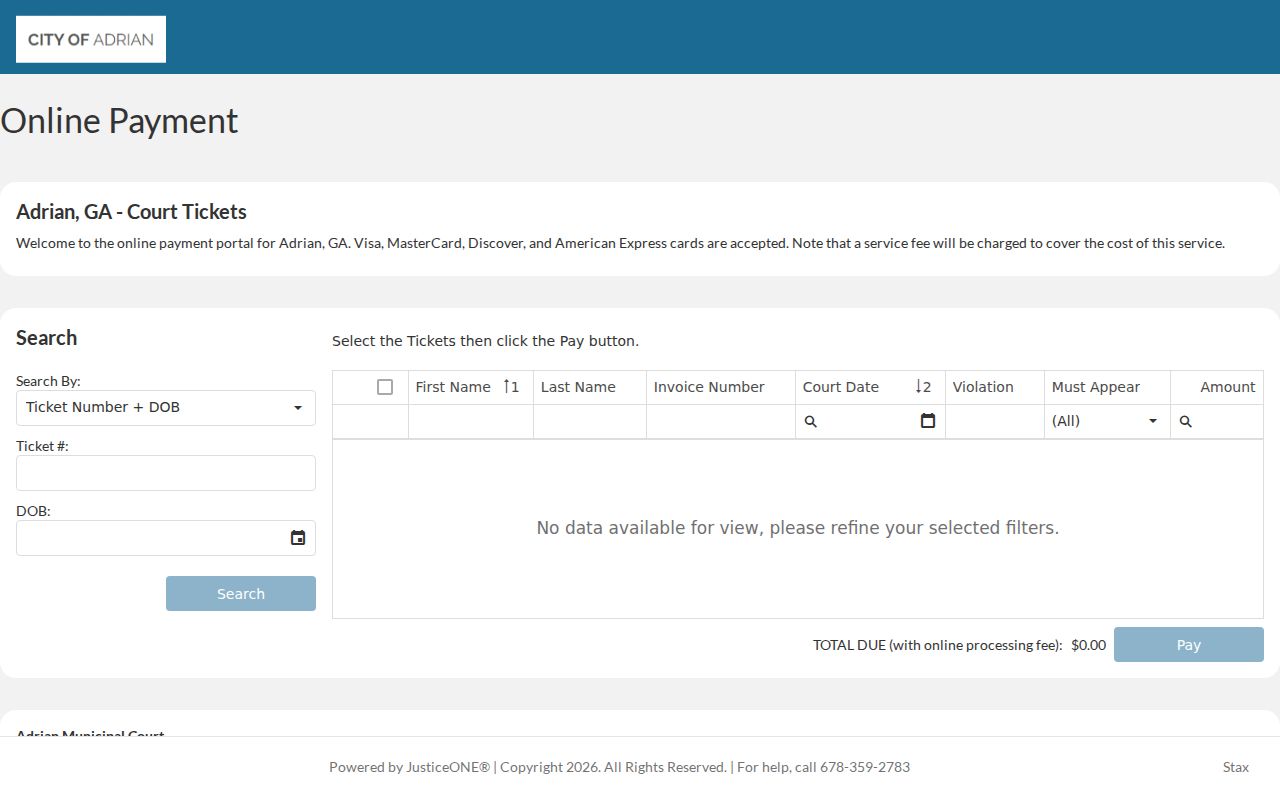Open the Court Date filter calendar icon
This screenshot has height=800, width=1280.
tap(928, 421)
